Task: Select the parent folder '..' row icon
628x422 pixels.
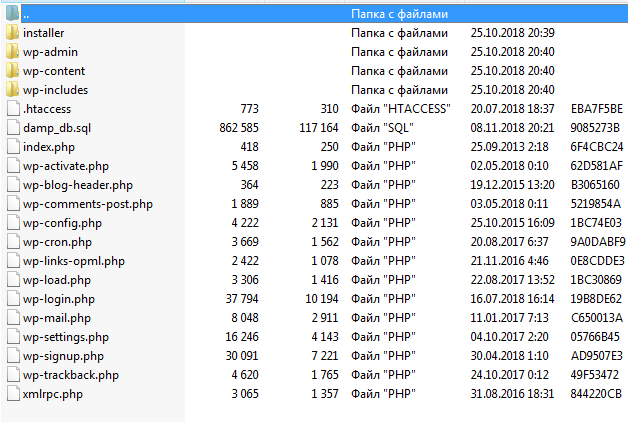Action: [x=12, y=13]
